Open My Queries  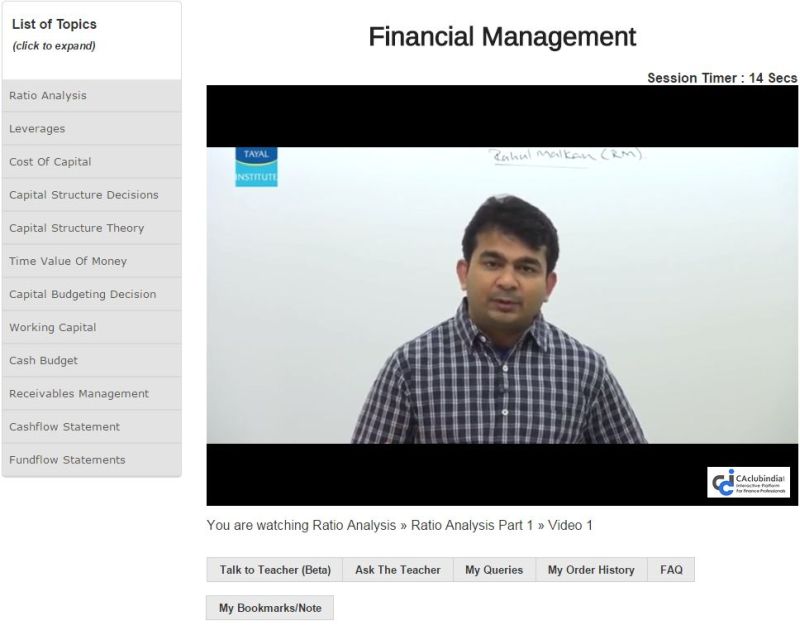coord(494,570)
